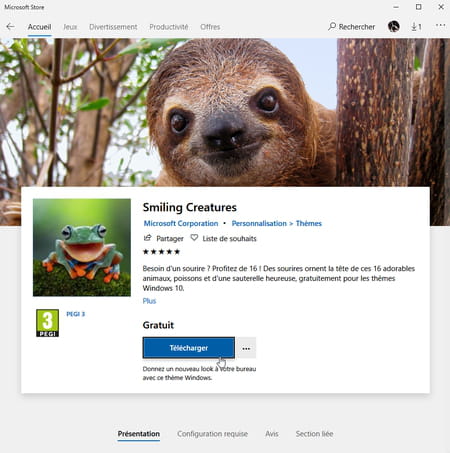Screen dimensions: 450x453
Task: Open the downloads indicator icon
Action: pyautogui.click(x=416, y=27)
